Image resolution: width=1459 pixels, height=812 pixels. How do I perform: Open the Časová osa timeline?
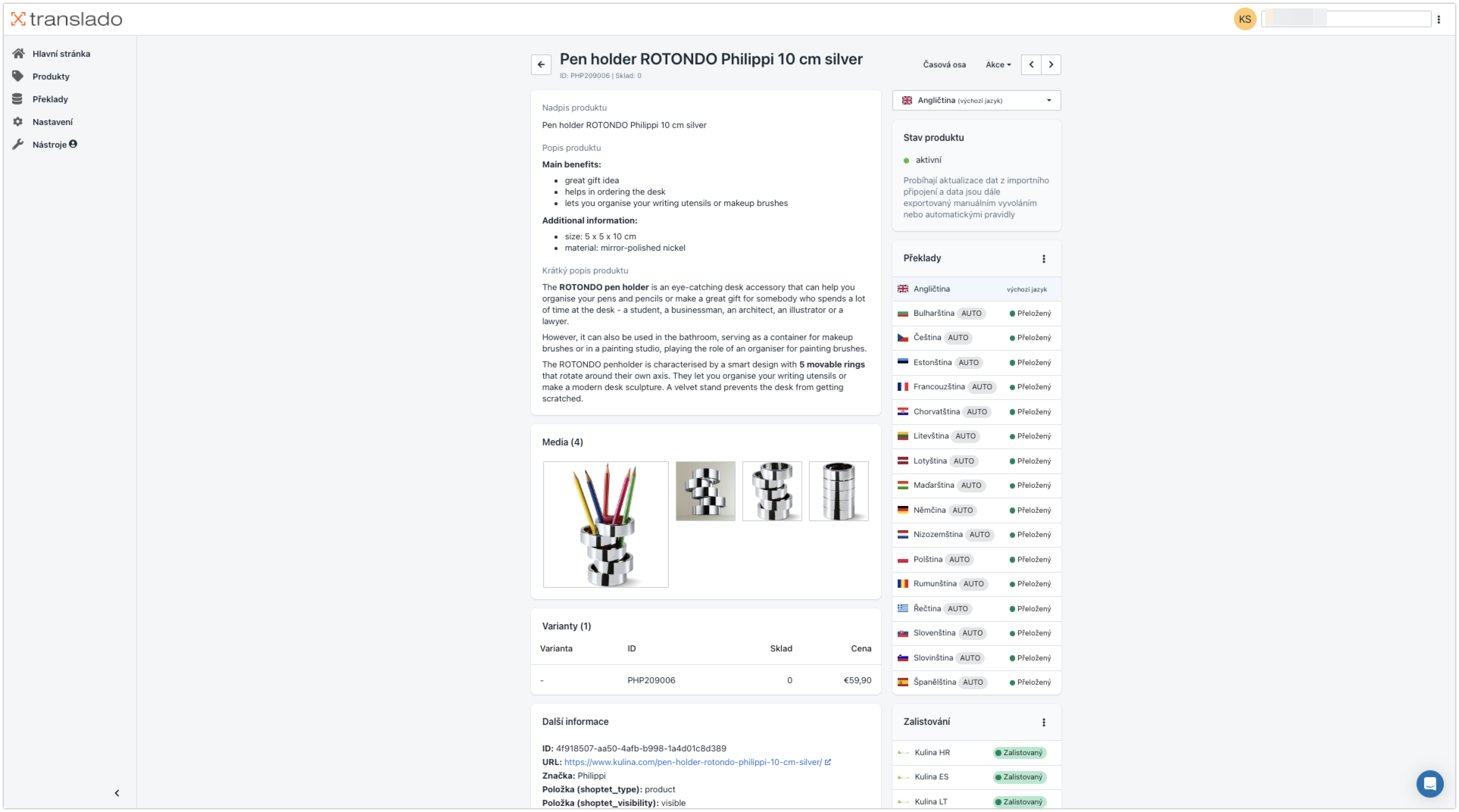[944, 64]
